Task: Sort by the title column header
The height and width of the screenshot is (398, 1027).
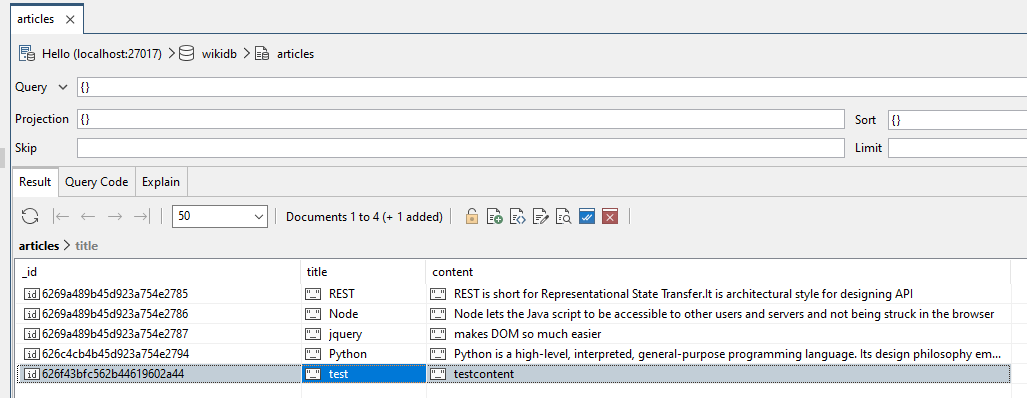Action: [x=364, y=272]
